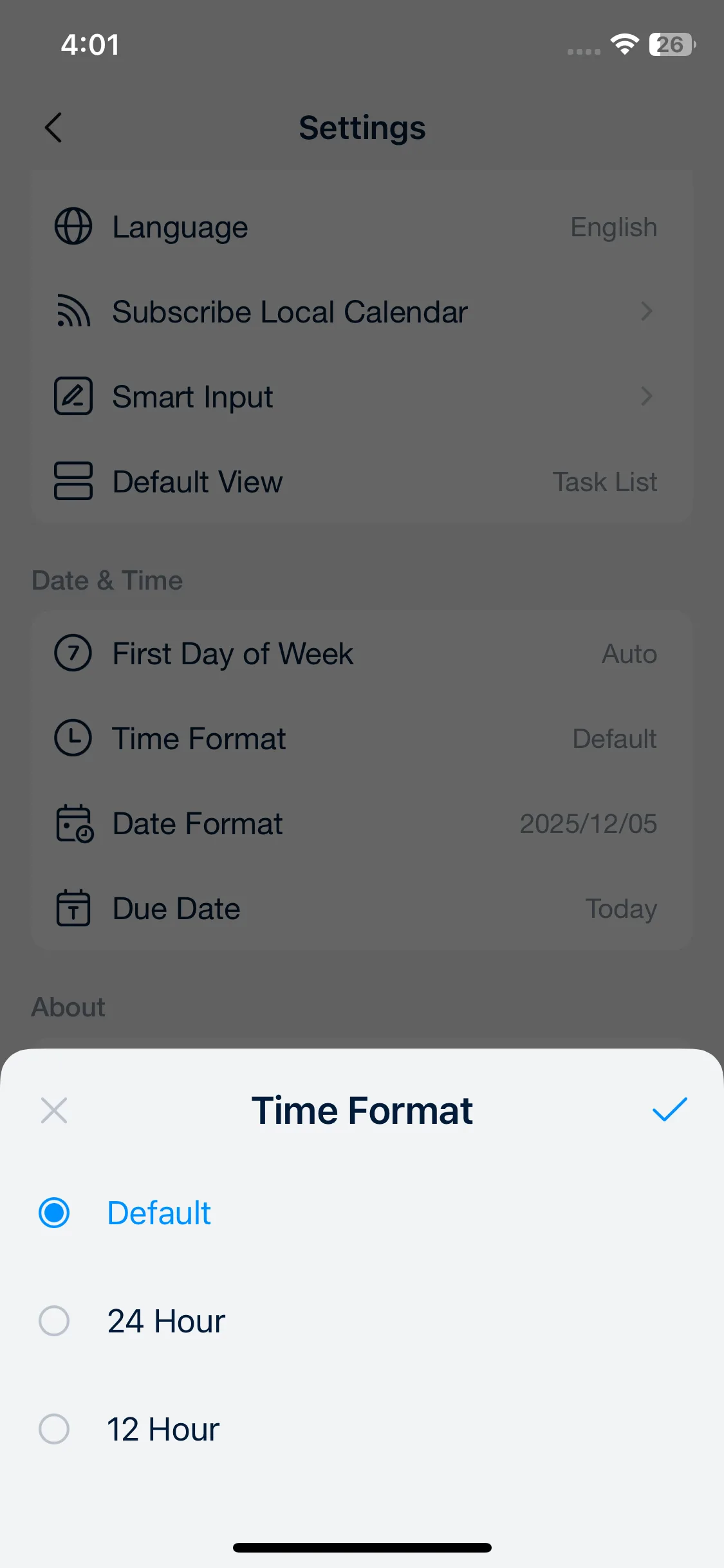Select the 24 Hour radio button

pyautogui.click(x=54, y=1321)
